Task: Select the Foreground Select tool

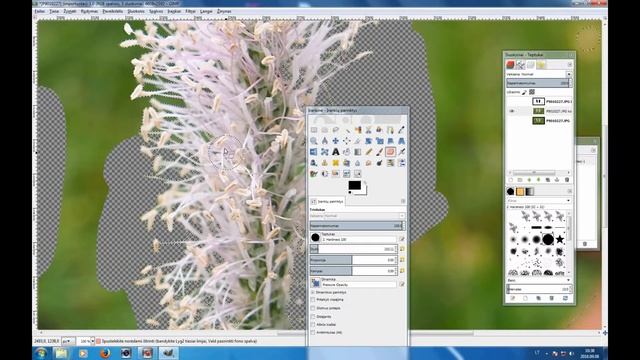Action: pyautogui.click(x=380, y=130)
